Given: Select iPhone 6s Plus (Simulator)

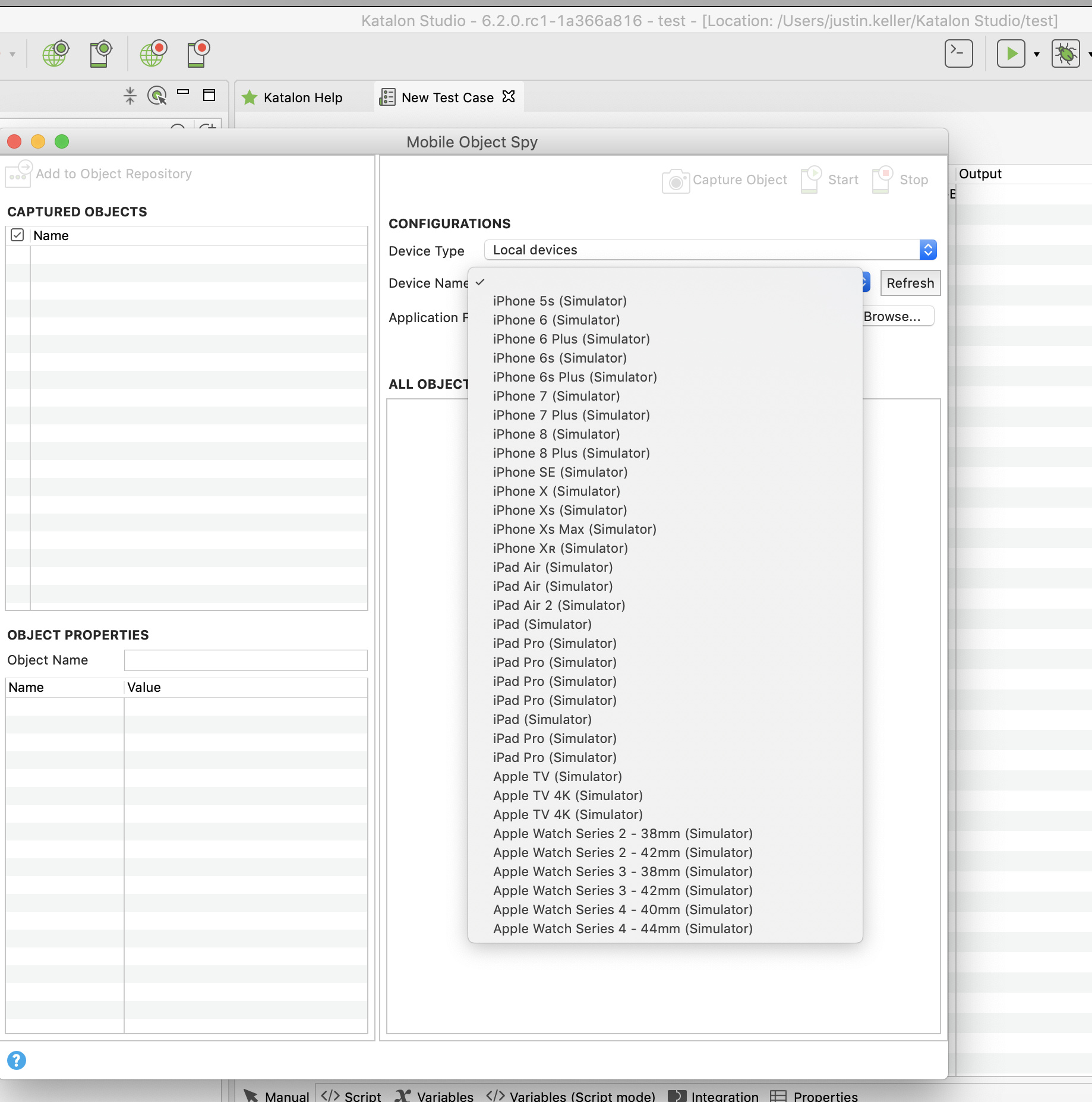Looking at the screenshot, I should pos(665,377).
